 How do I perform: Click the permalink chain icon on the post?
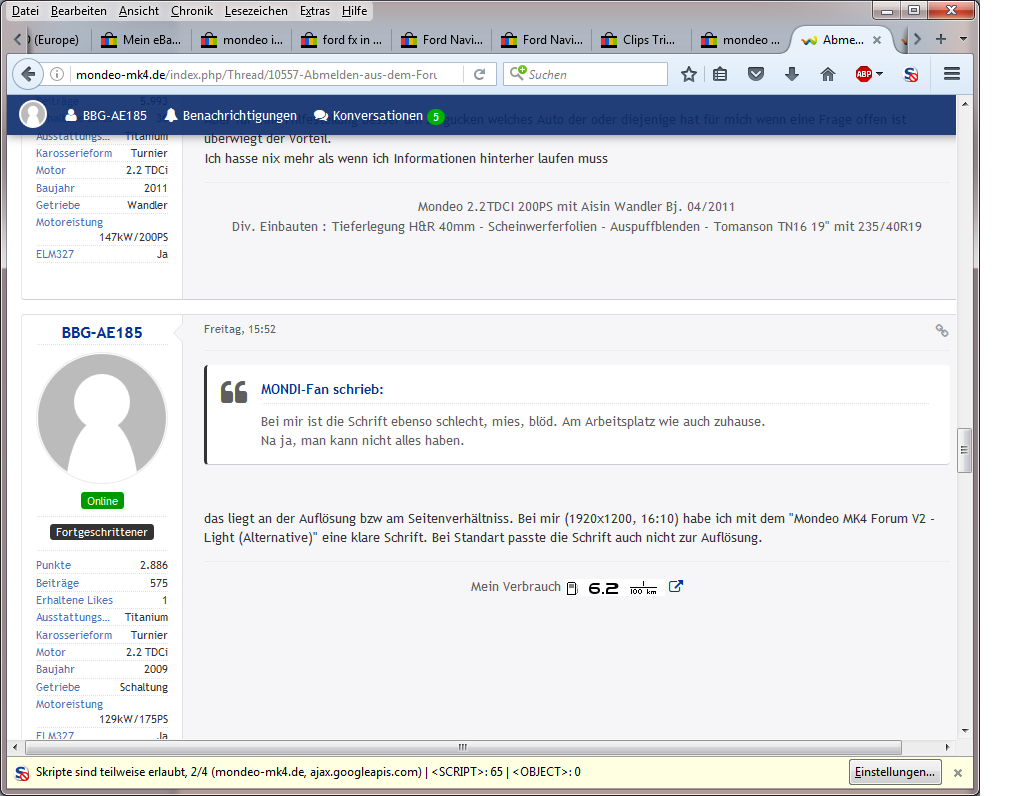(941, 330)
